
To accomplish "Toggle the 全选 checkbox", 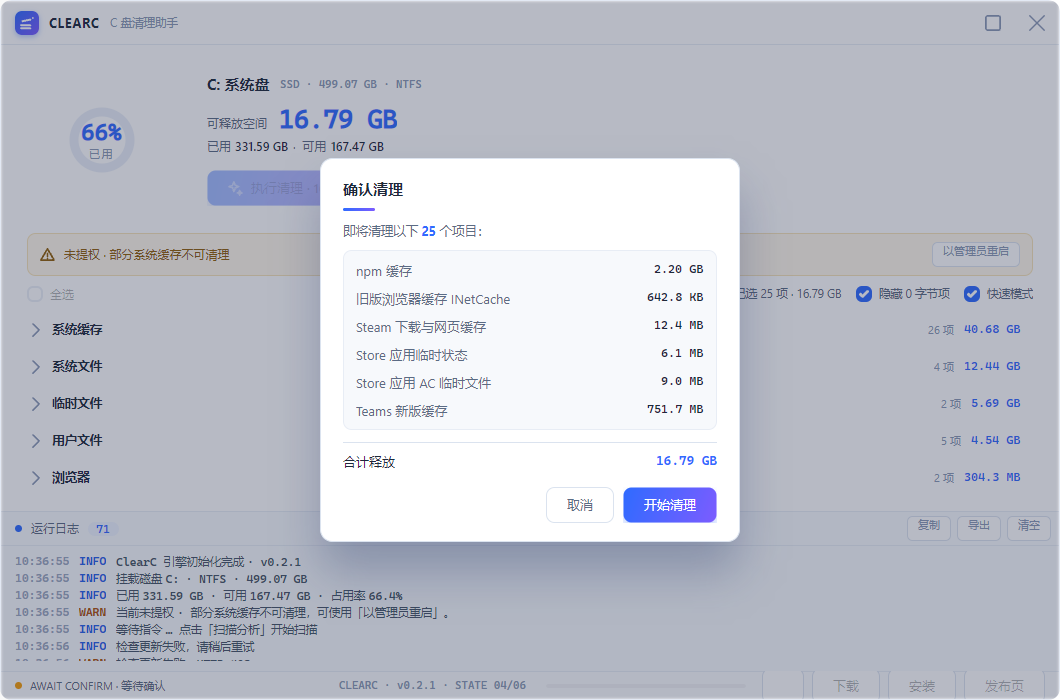I will 35,294.
